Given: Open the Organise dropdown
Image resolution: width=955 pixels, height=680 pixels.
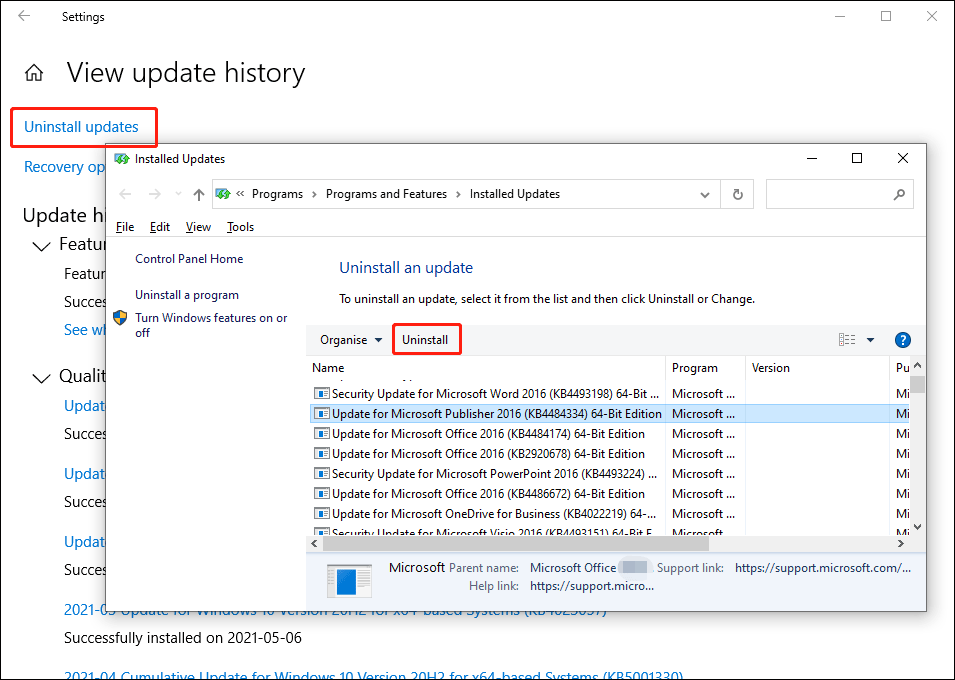Looking at the screenshot, I should 351,340.
